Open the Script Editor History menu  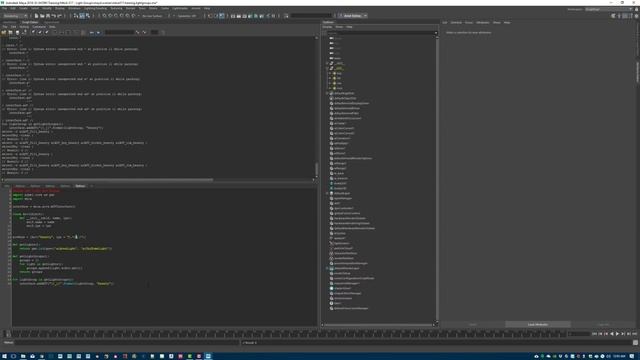(x=24, y=27)
